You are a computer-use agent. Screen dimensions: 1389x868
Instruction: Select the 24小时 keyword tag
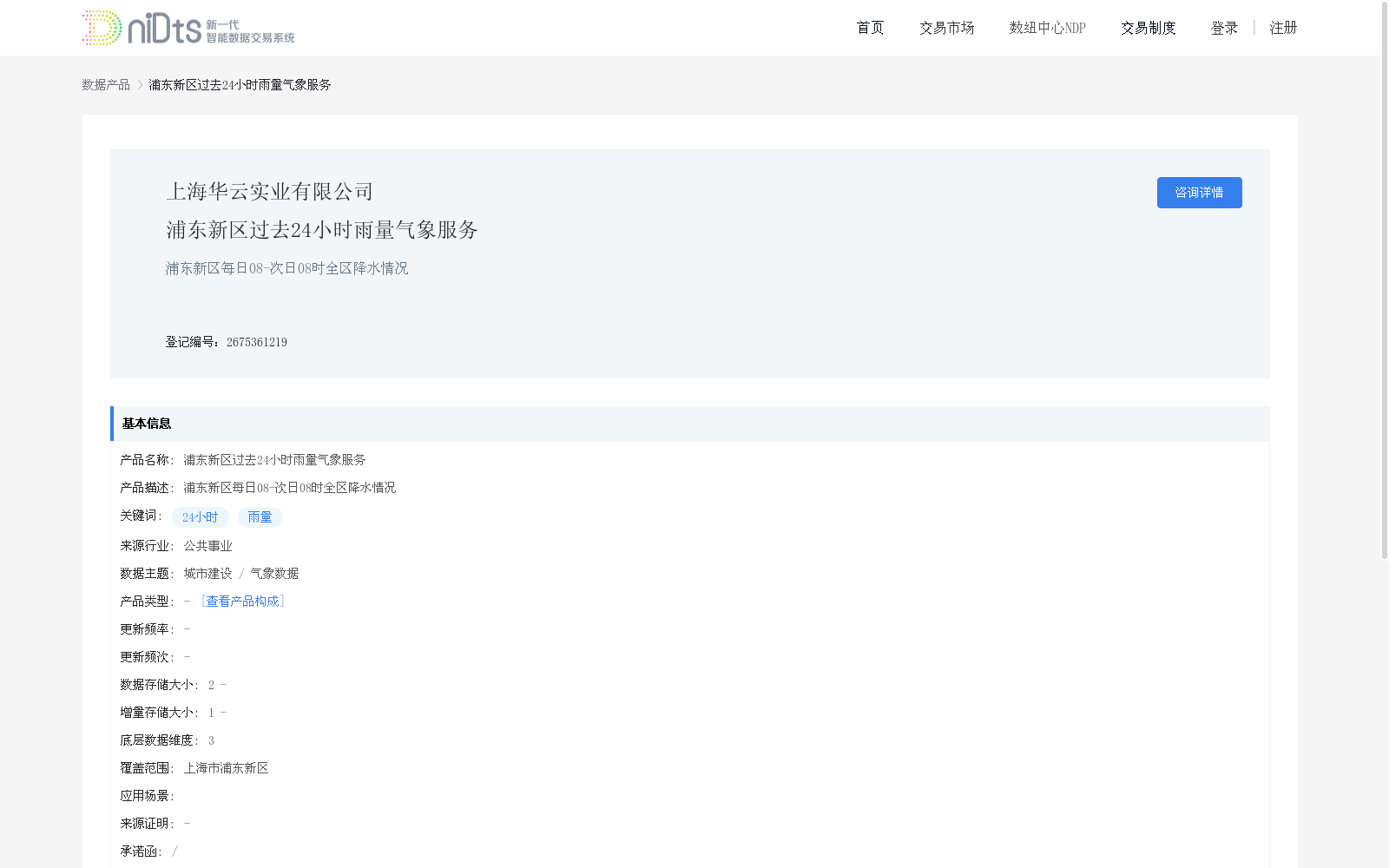click(x=201, y=517)
